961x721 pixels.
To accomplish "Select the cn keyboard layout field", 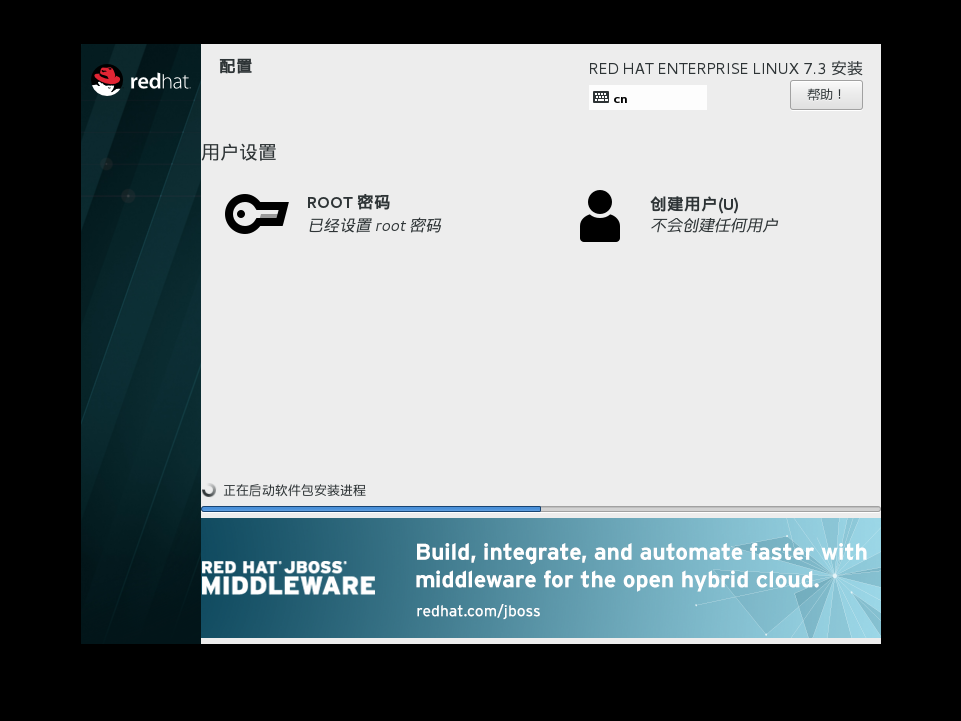I will point(647,97).
